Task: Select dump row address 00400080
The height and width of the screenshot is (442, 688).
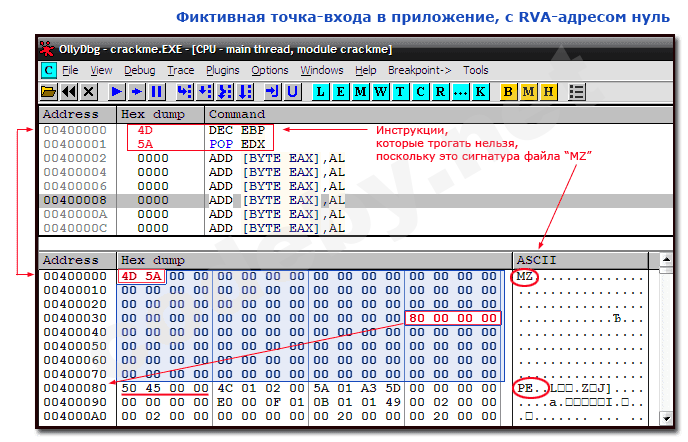Action: tap(75, 388)
